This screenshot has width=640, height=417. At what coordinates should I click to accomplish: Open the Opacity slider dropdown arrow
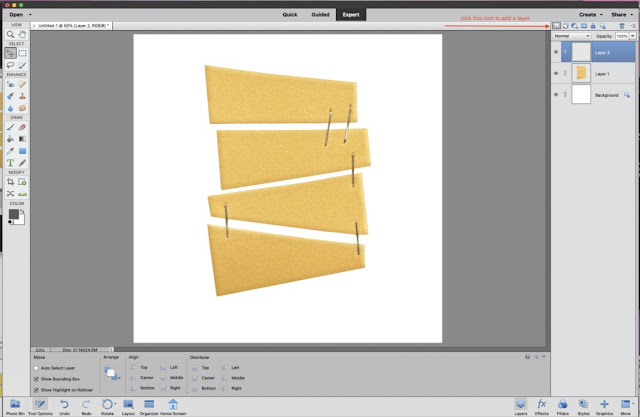pos(632,36)
